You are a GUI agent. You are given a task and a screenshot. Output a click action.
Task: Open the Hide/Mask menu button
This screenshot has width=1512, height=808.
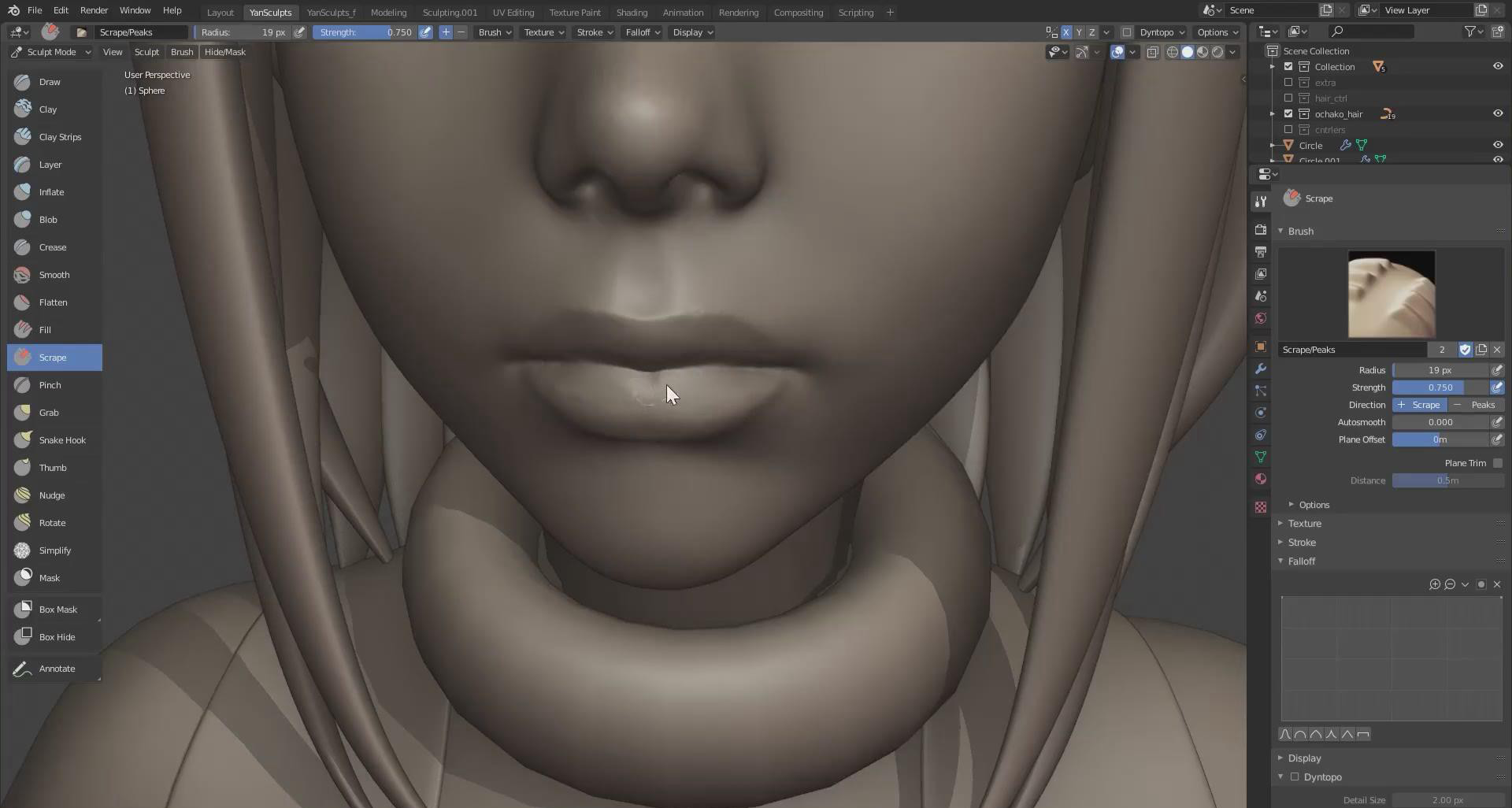(224, 52)
